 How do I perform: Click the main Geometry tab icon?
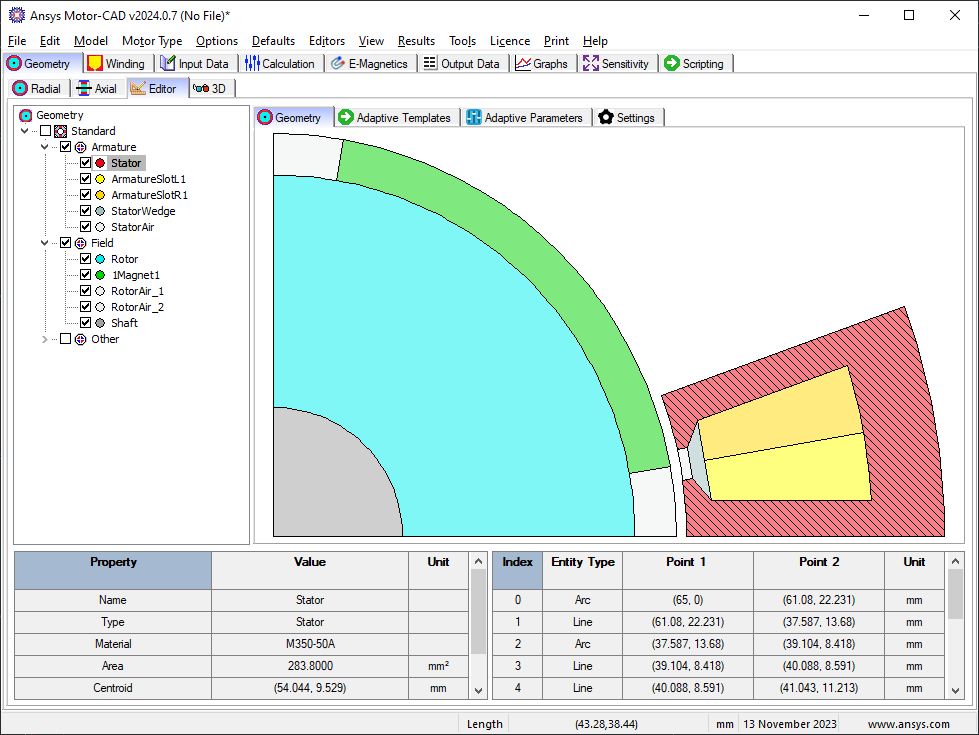tap(14, 64)
